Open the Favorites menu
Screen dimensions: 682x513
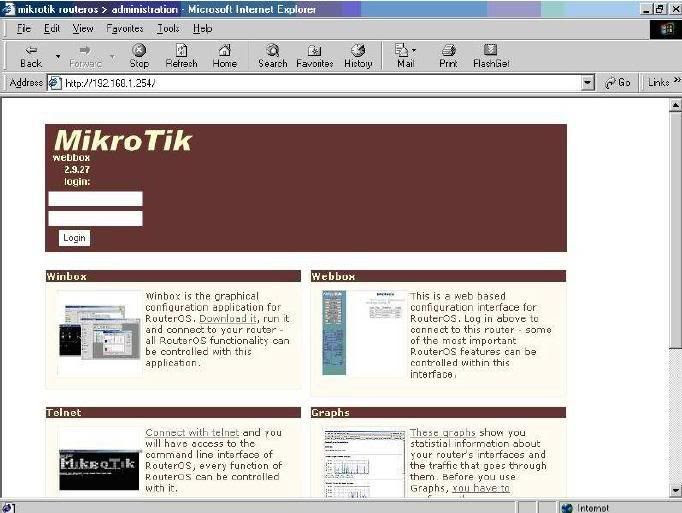[125, 29]
